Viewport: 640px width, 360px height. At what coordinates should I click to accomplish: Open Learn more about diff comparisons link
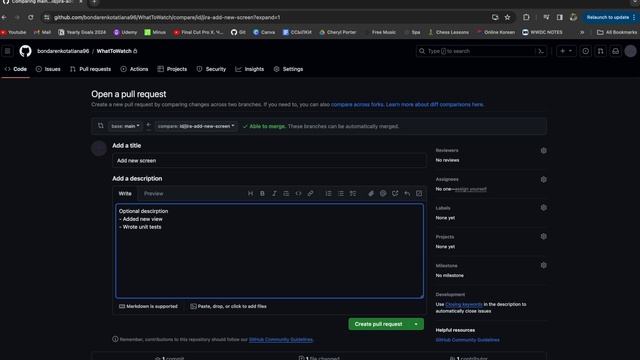click(x=435, y=104)
